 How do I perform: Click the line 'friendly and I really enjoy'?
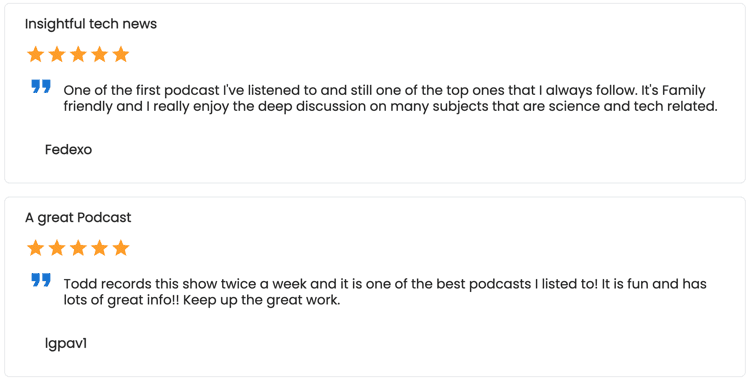click(391, 106)
